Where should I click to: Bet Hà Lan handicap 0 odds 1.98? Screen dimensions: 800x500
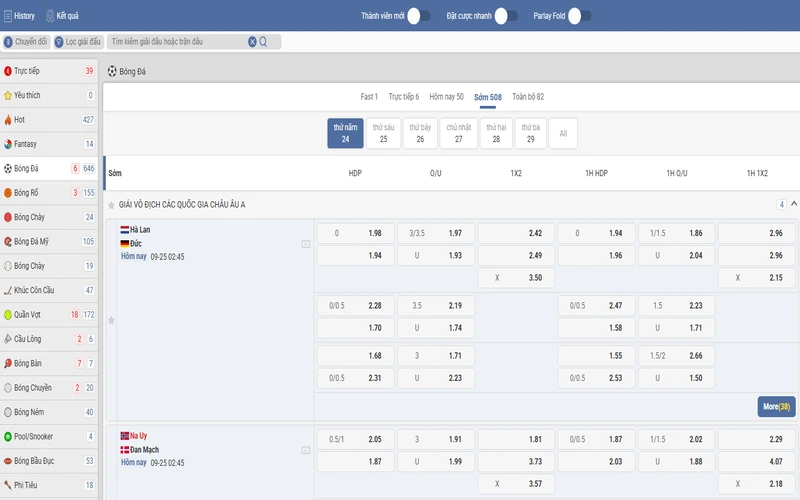coord(356,233)
